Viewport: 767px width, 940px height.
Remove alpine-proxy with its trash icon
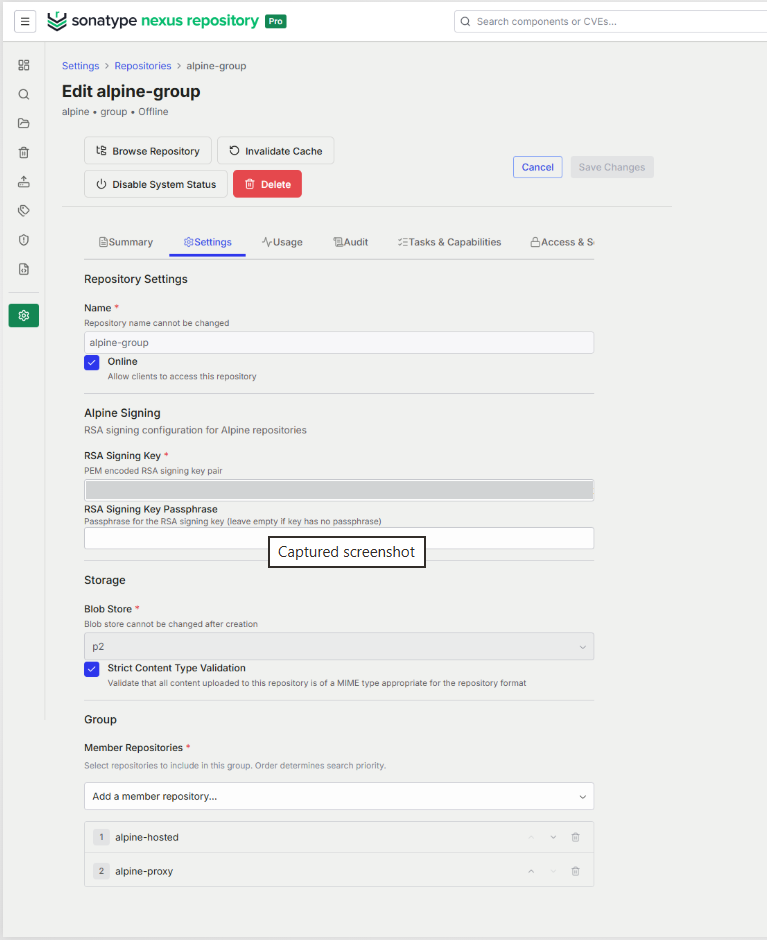coord(575,871)
